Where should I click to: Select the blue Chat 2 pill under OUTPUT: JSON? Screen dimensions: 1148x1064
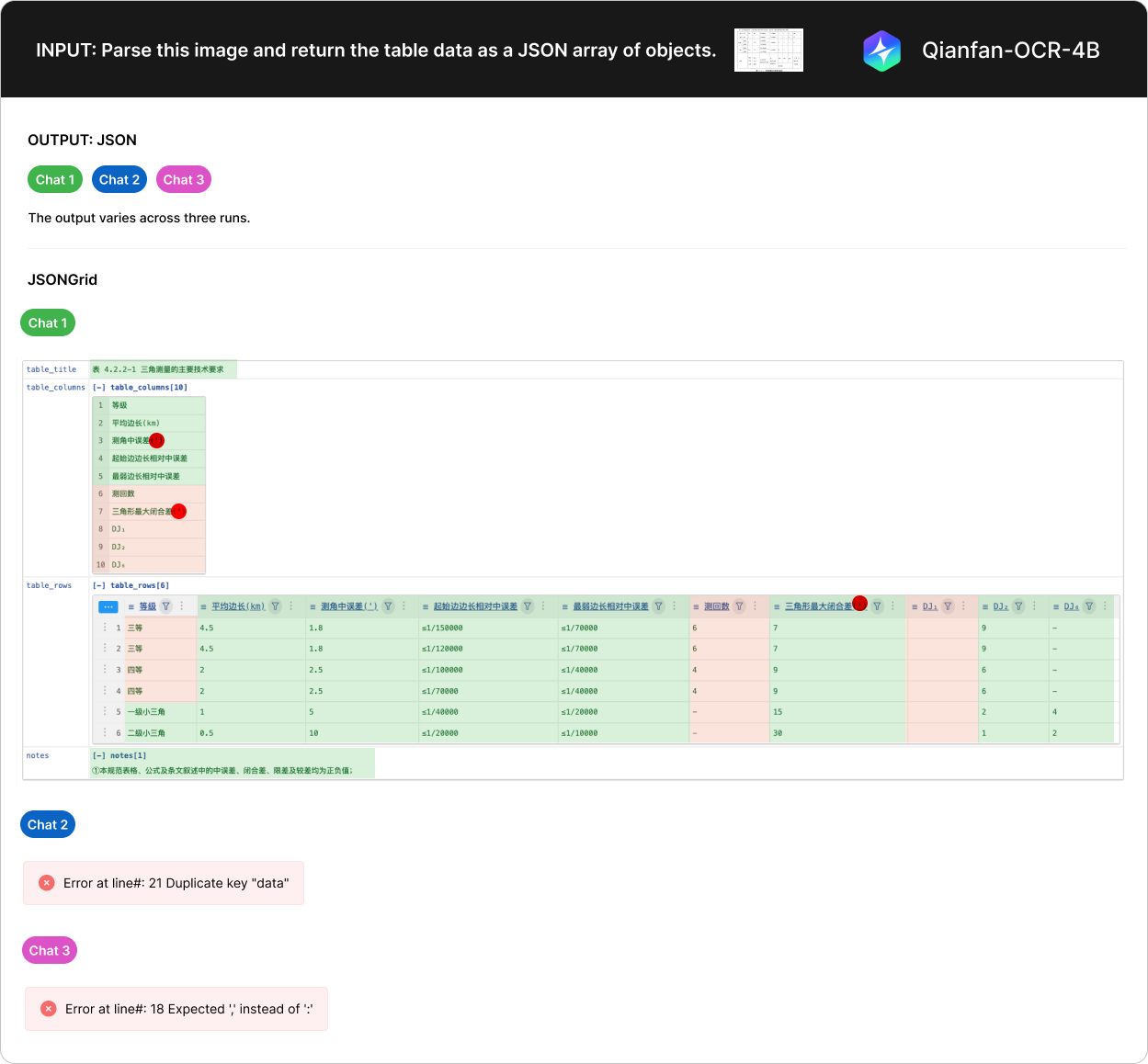click(x=119, y=180)
